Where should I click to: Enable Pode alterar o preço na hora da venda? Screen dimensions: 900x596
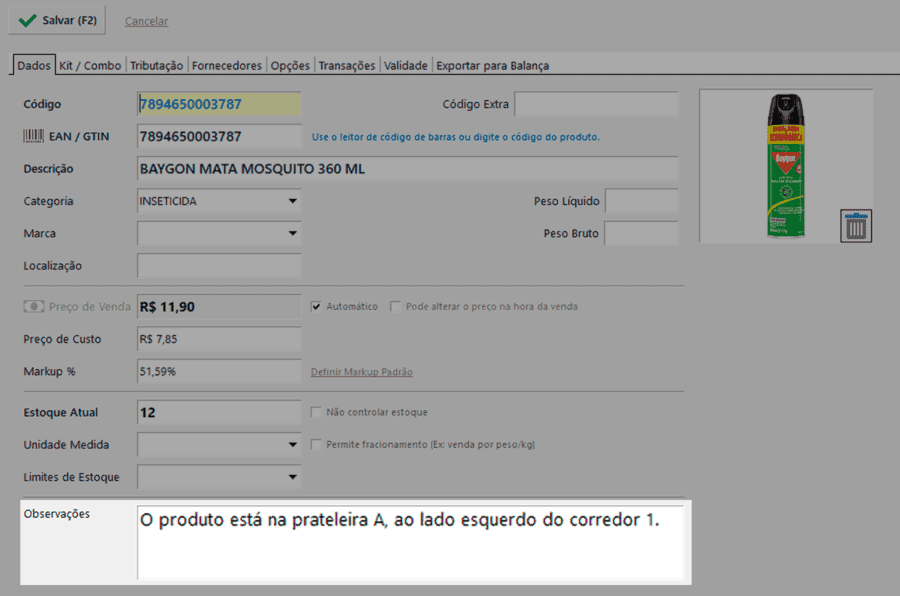coord(395,307)
